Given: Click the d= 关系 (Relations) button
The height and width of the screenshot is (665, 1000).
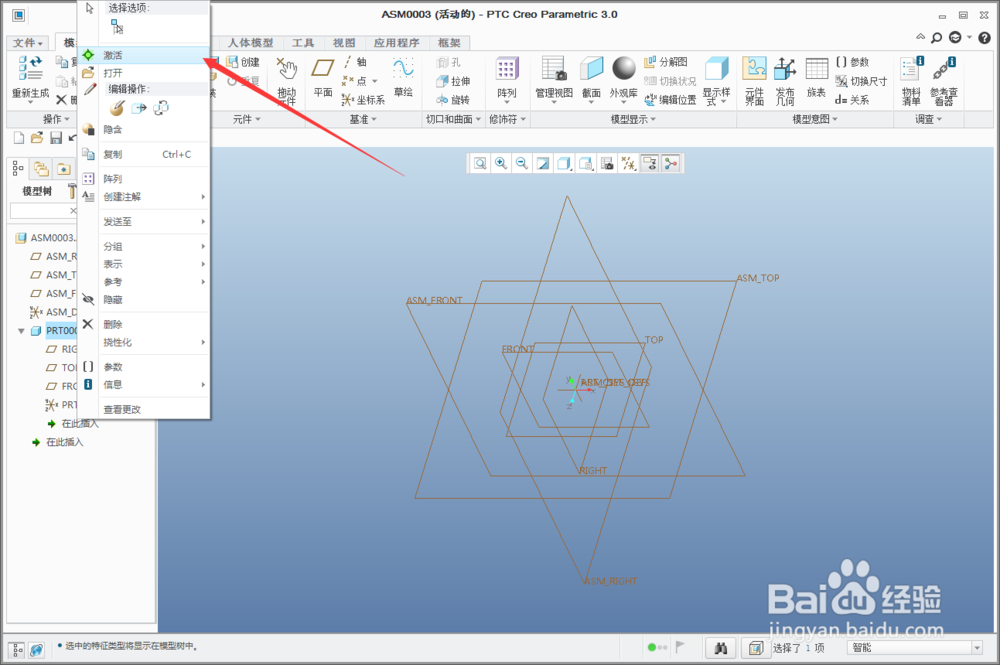Looking at the screenshot, I should coord(852,99).
